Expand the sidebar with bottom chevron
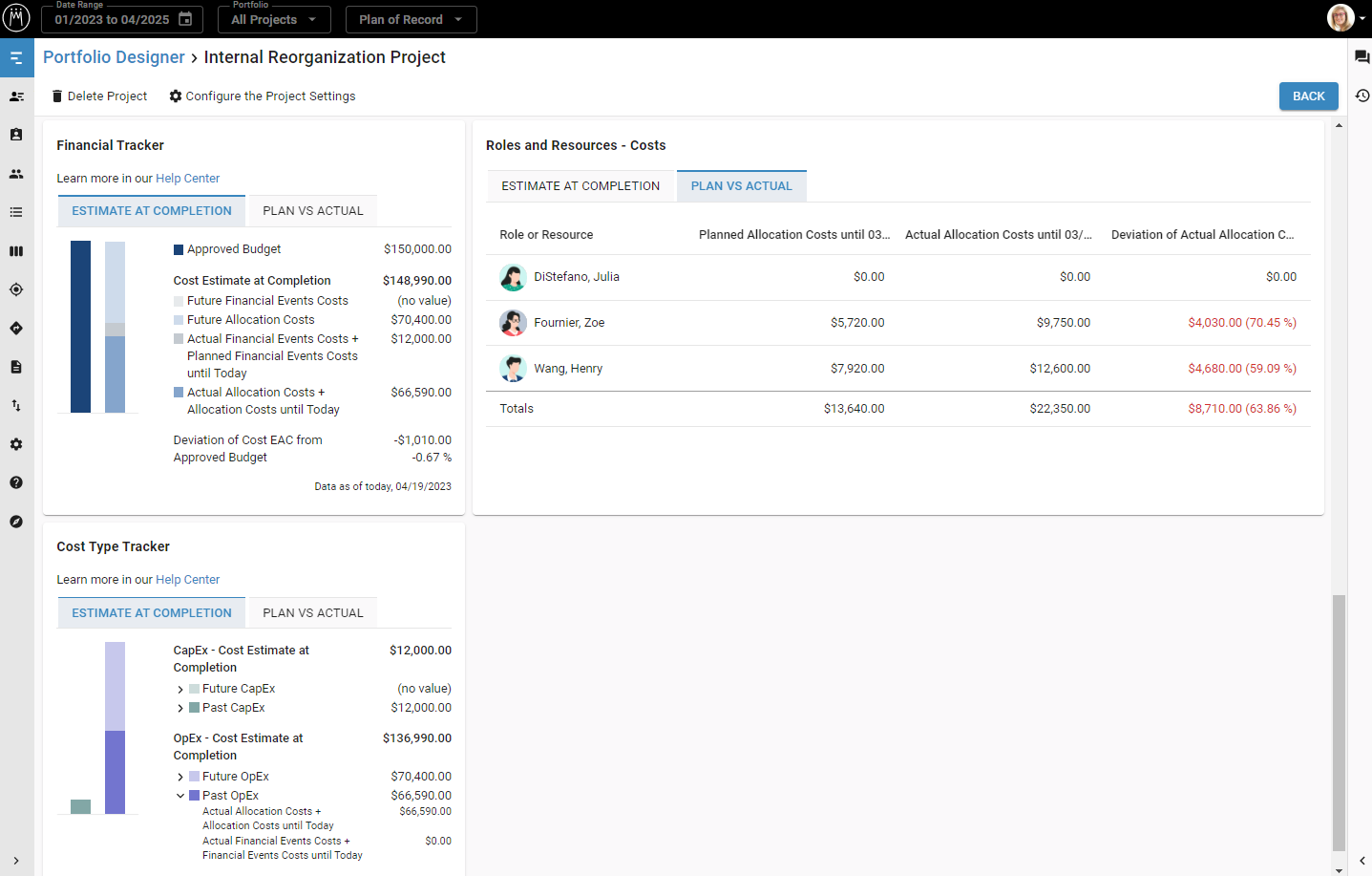 [x=16, y=861]
